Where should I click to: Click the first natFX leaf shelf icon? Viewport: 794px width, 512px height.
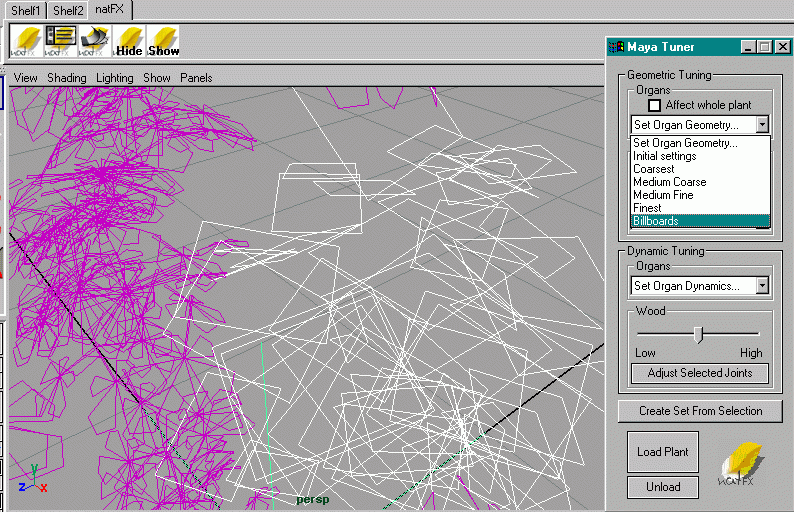click(x=25, y=41)
